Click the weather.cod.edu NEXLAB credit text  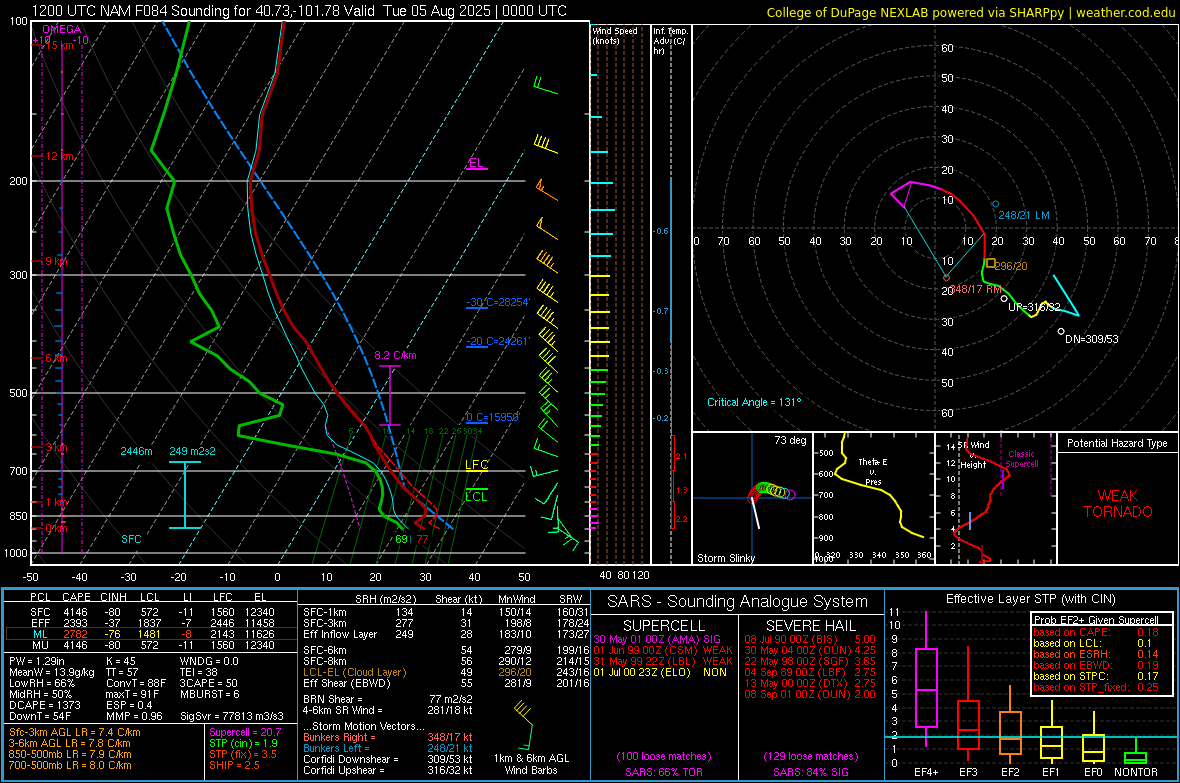click(970, 13)
